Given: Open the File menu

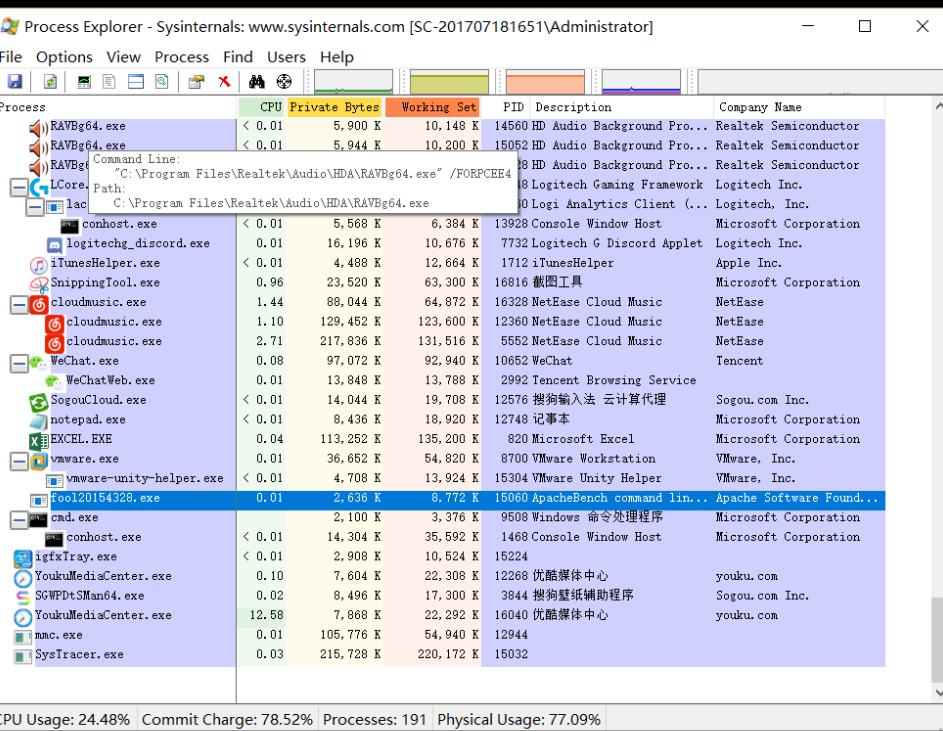Looking at the screenshot, I should coord(11,57).
